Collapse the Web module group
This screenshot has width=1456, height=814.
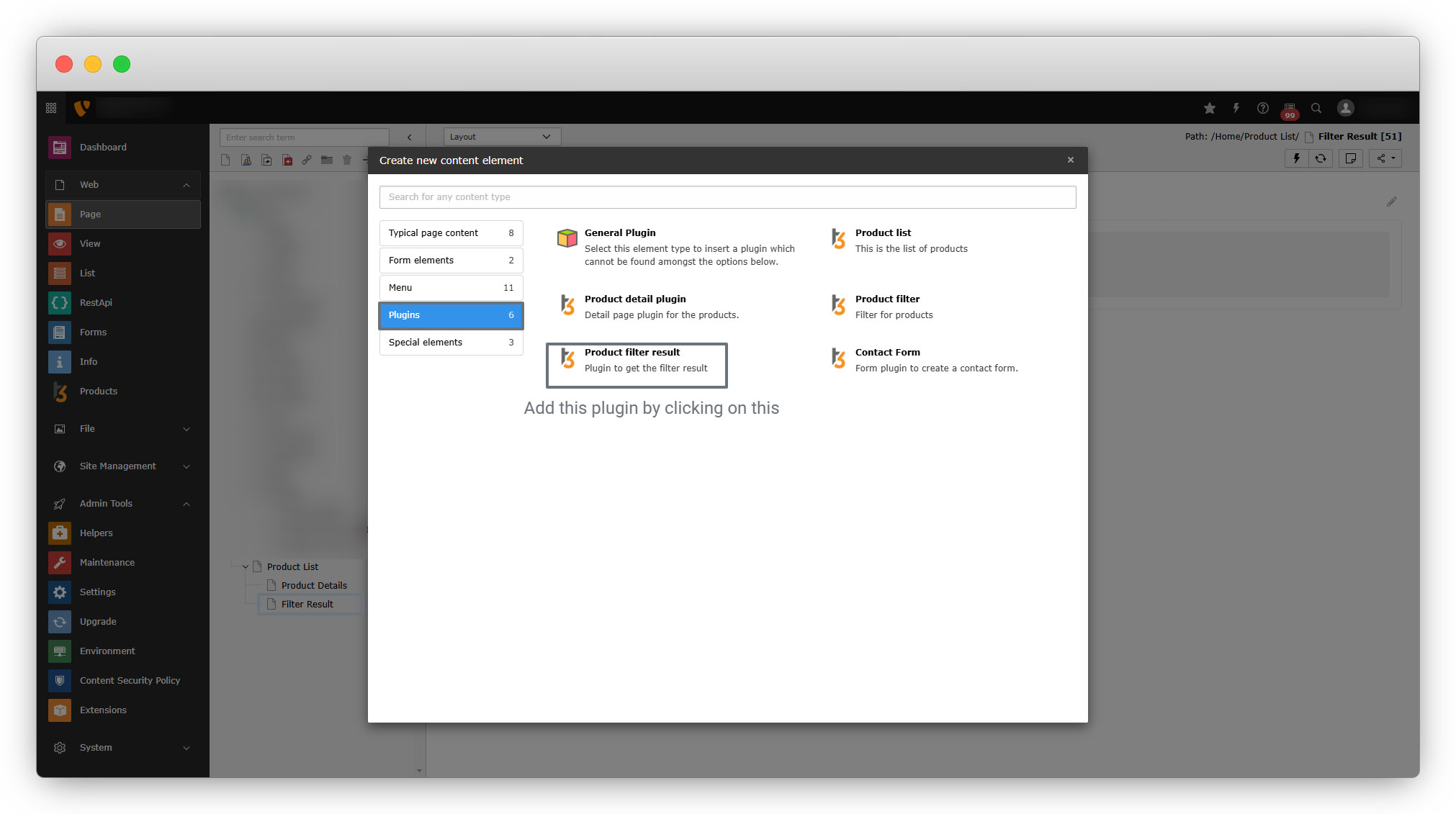pos(187,185)
